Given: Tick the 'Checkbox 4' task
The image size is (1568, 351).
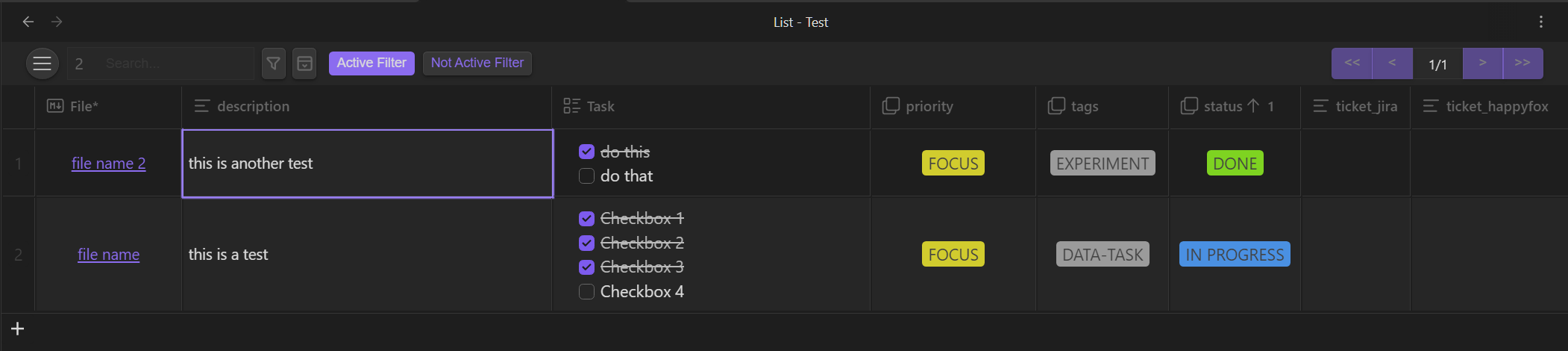Looking at the screenshot, I should tap(586, 291).
